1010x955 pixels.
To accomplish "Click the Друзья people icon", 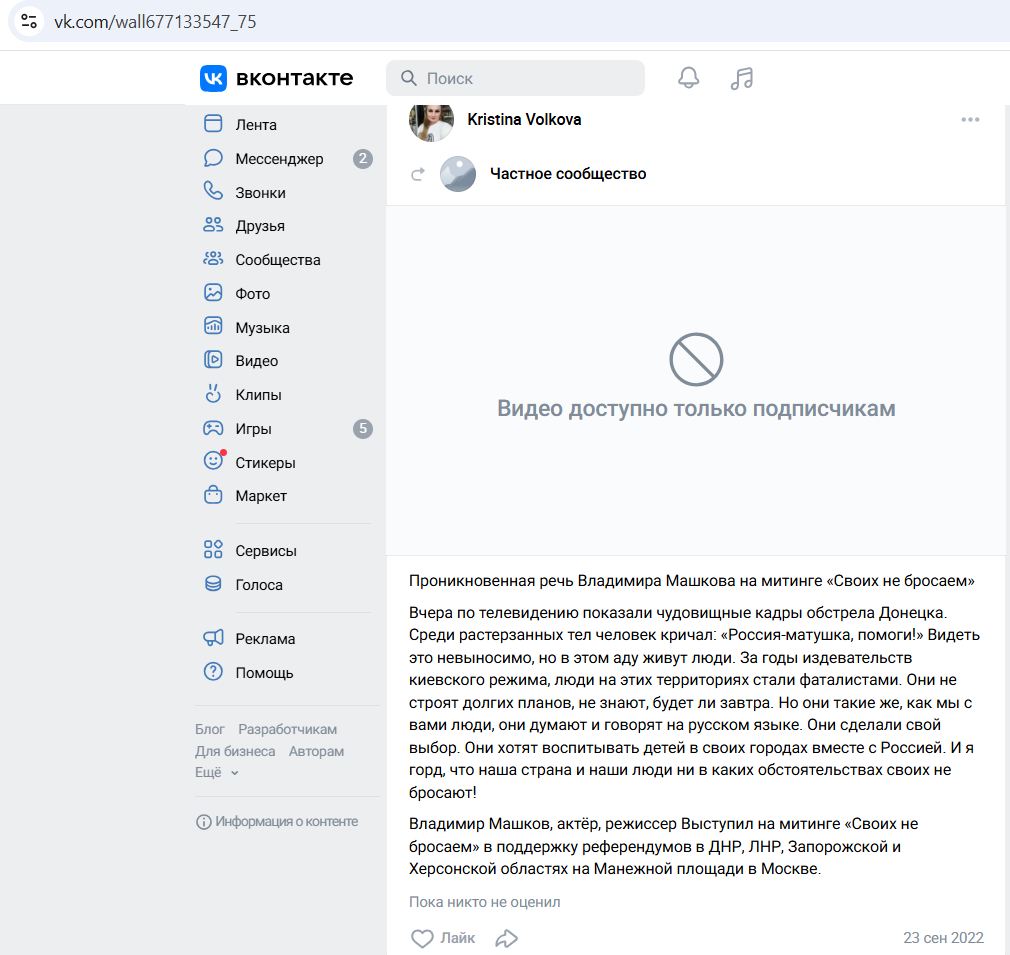I will click(213, 225).
